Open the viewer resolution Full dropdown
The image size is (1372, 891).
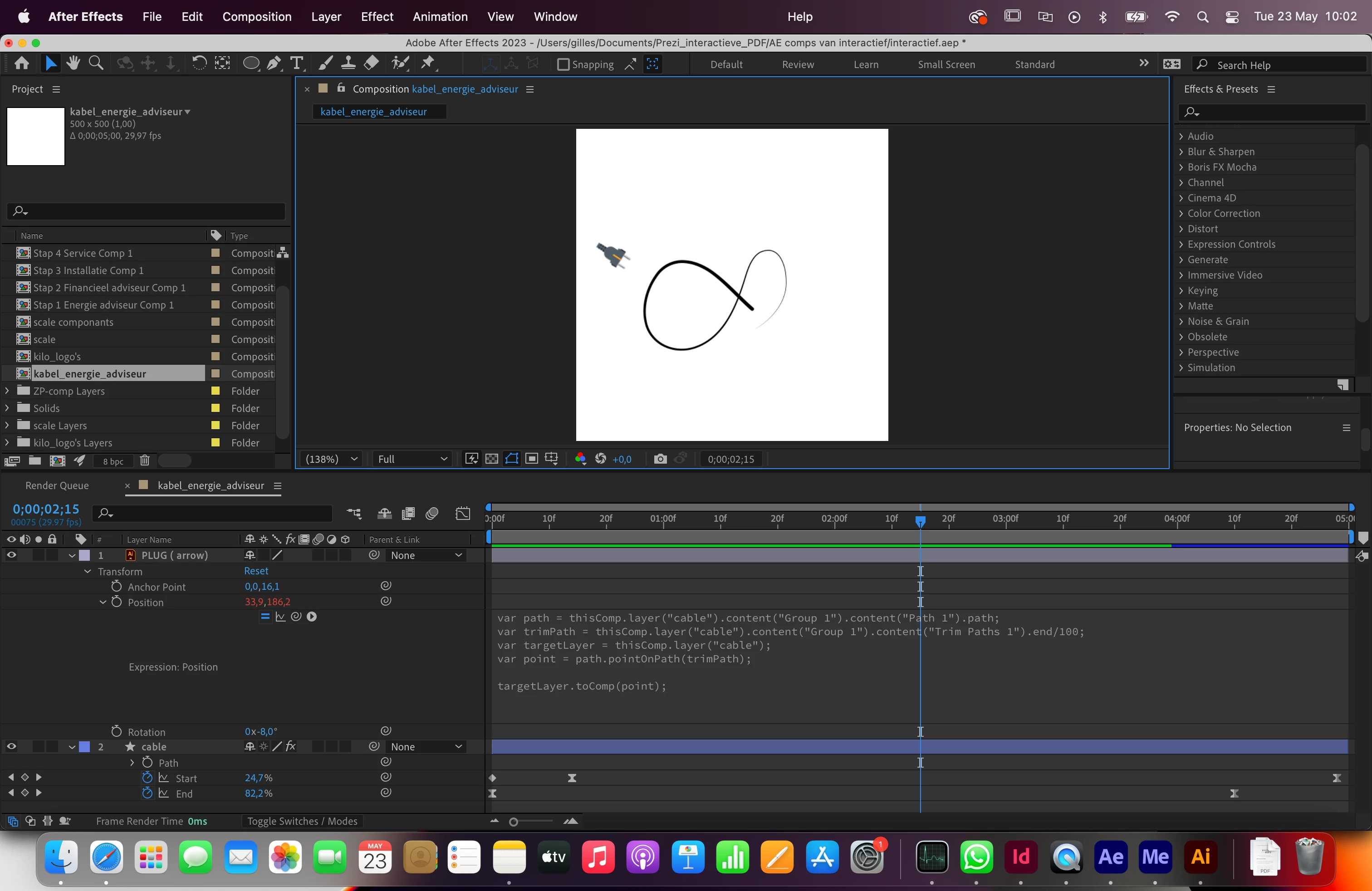[x=412, y=459]
